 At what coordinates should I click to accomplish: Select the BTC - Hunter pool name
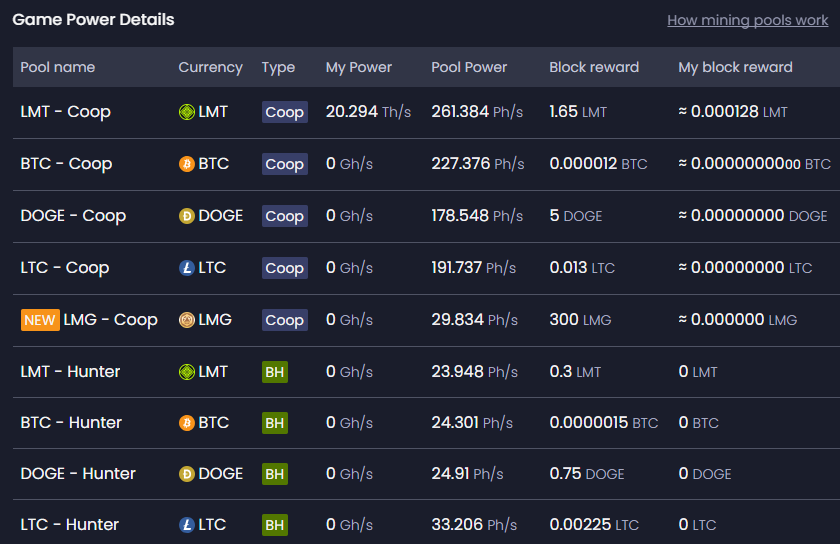[71, 423]
